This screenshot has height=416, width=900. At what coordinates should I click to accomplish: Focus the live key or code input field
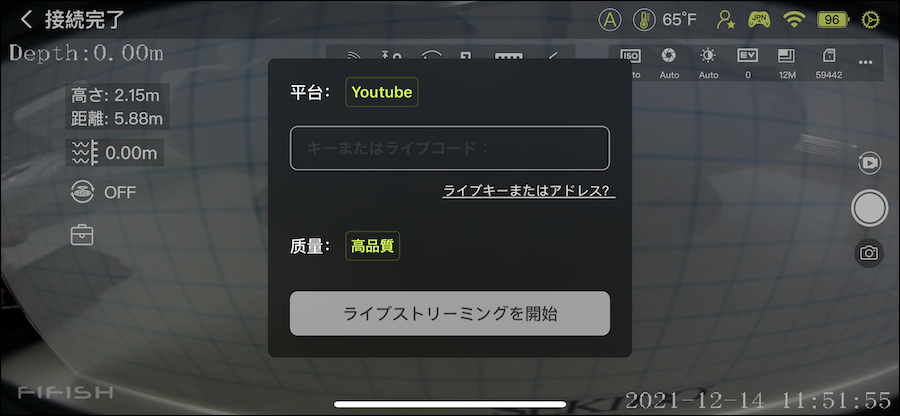449,148
